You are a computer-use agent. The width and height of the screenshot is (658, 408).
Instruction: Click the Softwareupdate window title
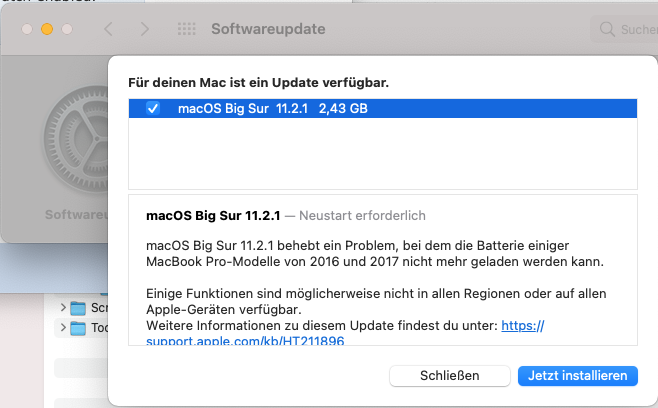268,30
